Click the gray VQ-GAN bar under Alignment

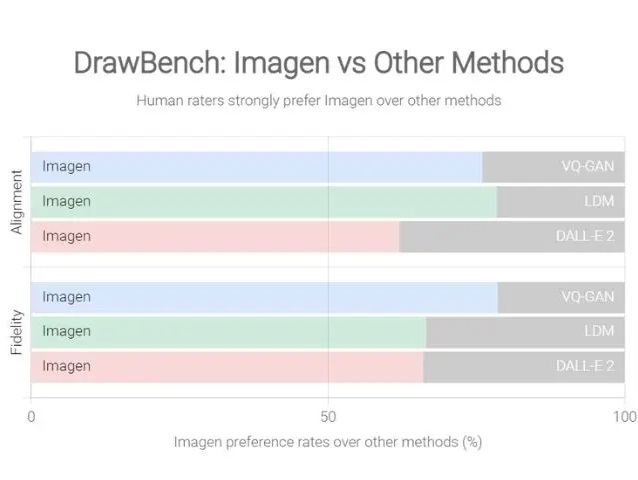[552, 166]
